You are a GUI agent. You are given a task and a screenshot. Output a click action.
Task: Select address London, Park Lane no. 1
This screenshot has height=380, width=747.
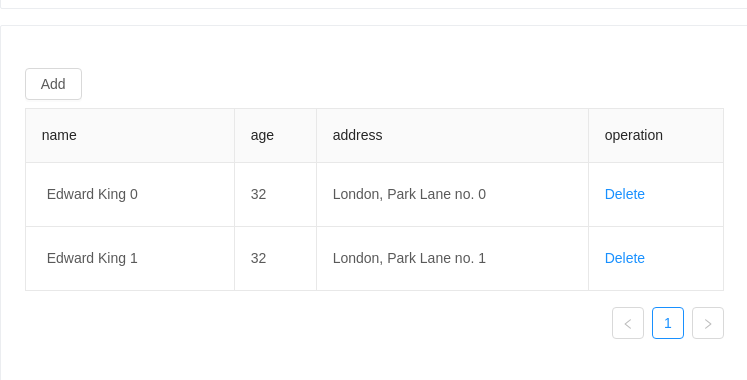(409, 258)
